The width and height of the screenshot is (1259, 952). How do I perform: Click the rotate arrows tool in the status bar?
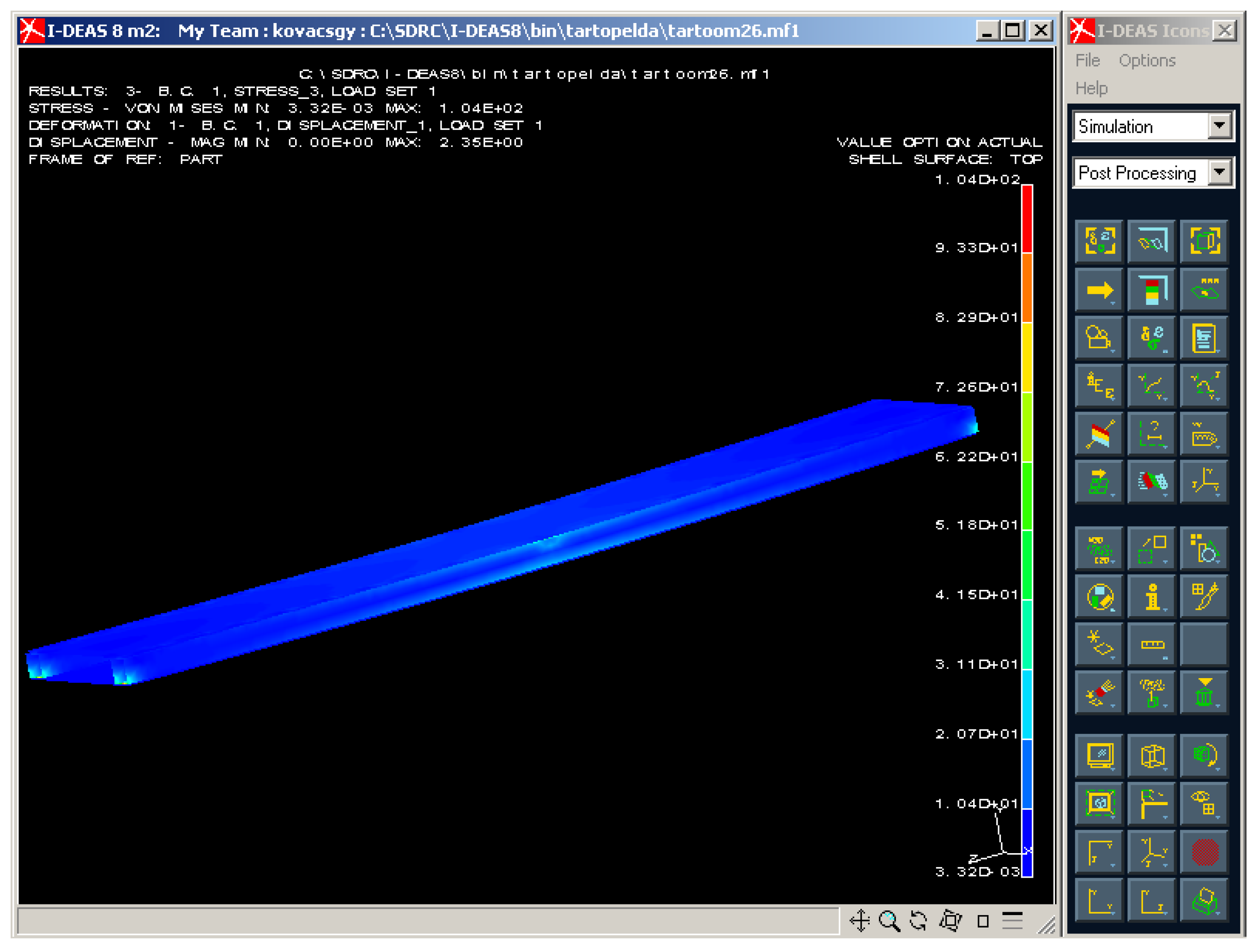pos(918,921)
